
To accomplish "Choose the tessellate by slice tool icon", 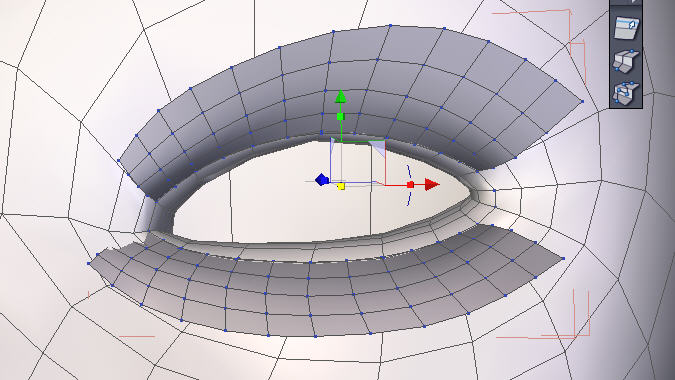I will [625, 60].
